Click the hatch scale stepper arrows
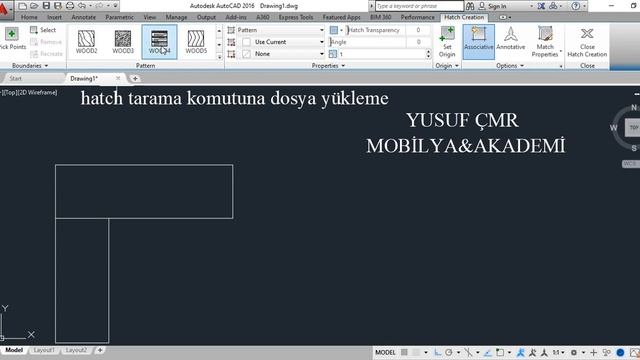The height and width of the screenshot is (360, 640). 428,53
